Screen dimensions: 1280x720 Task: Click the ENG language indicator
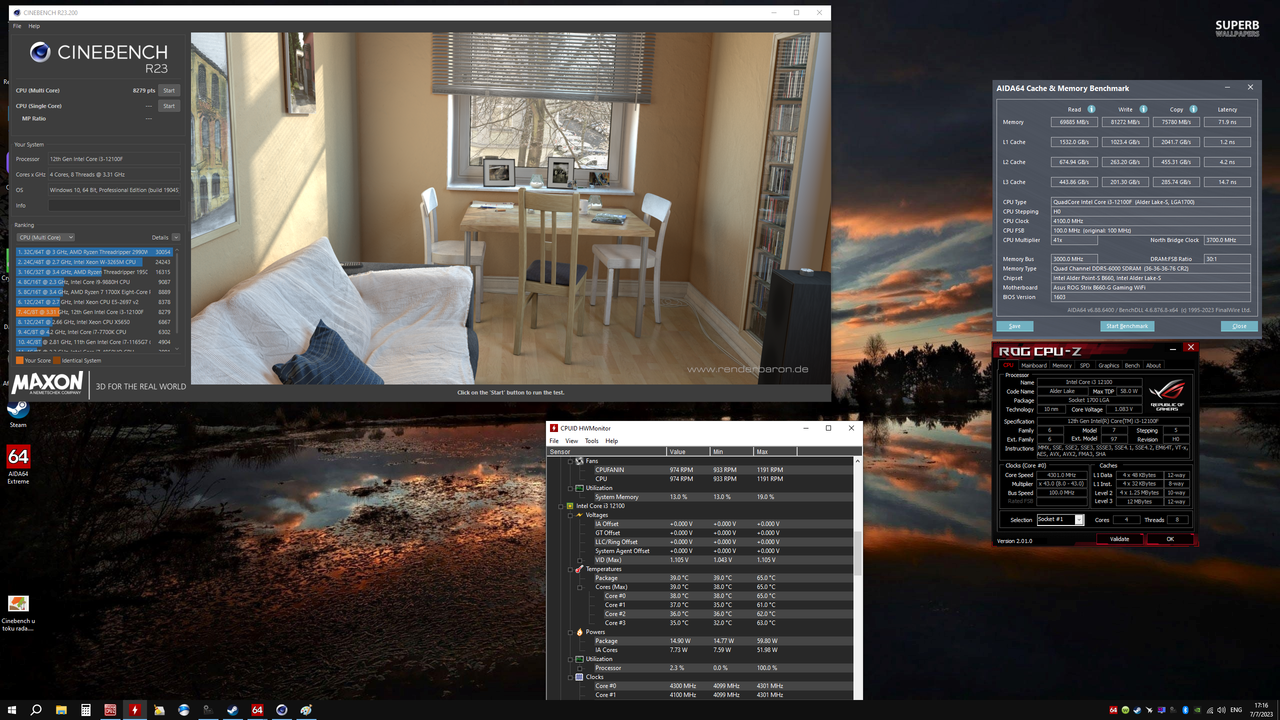(x=1236, y=710)
